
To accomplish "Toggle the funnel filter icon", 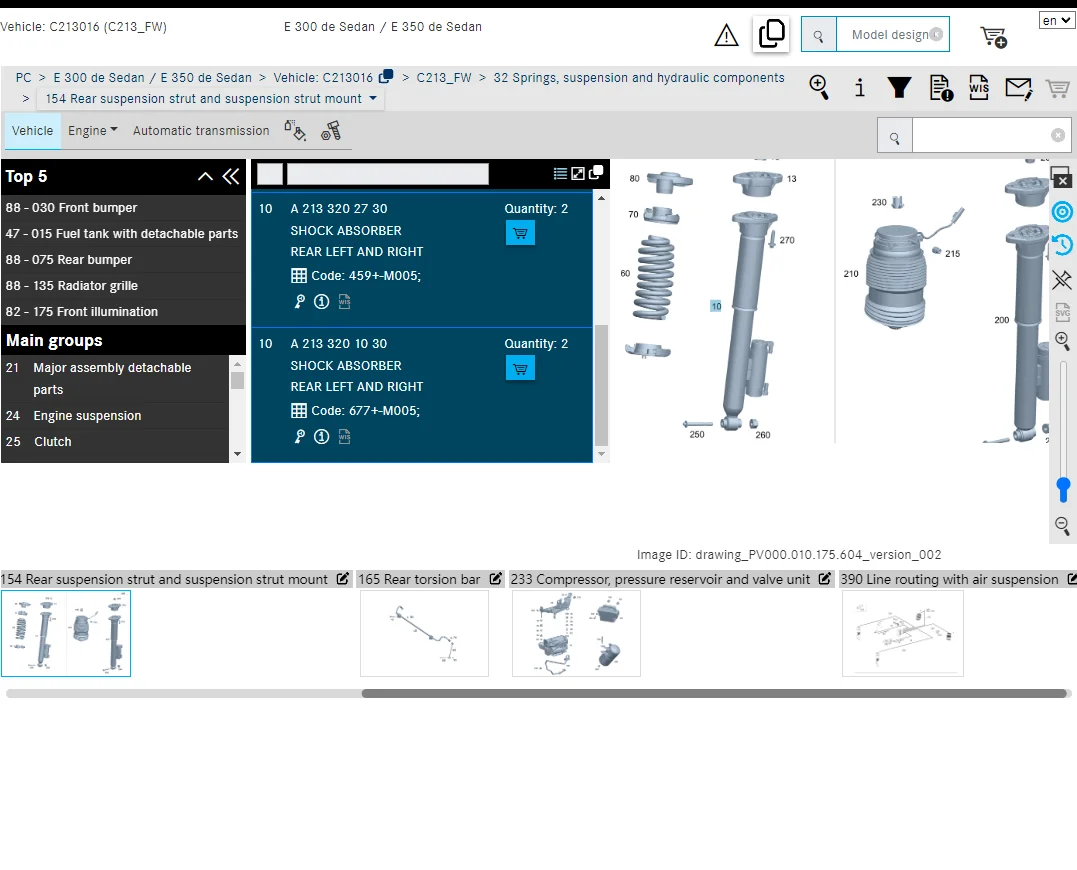I will pos(899,88).
